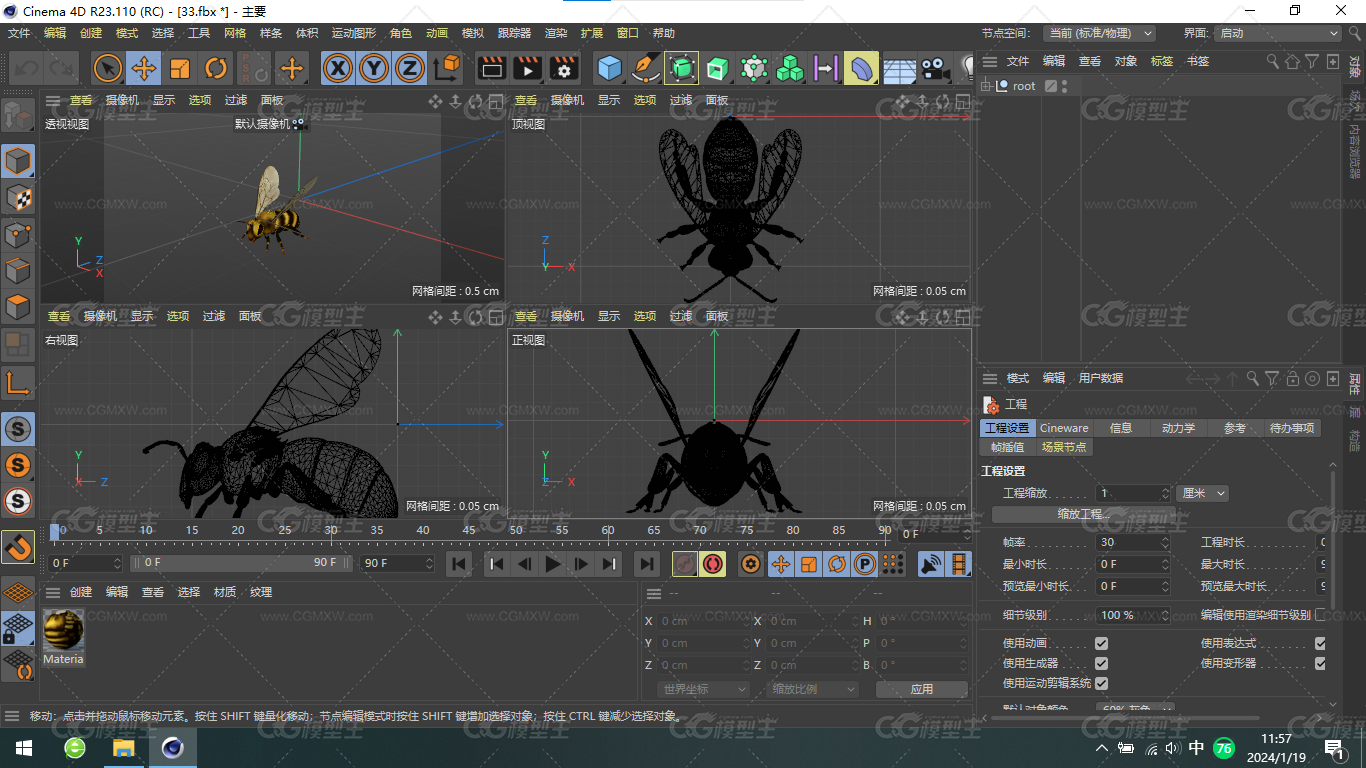This screenshot has width=1366, height=768.
Task: Render active view clapperboard icon
Action: pyautogui.click(x=491, y=69)
